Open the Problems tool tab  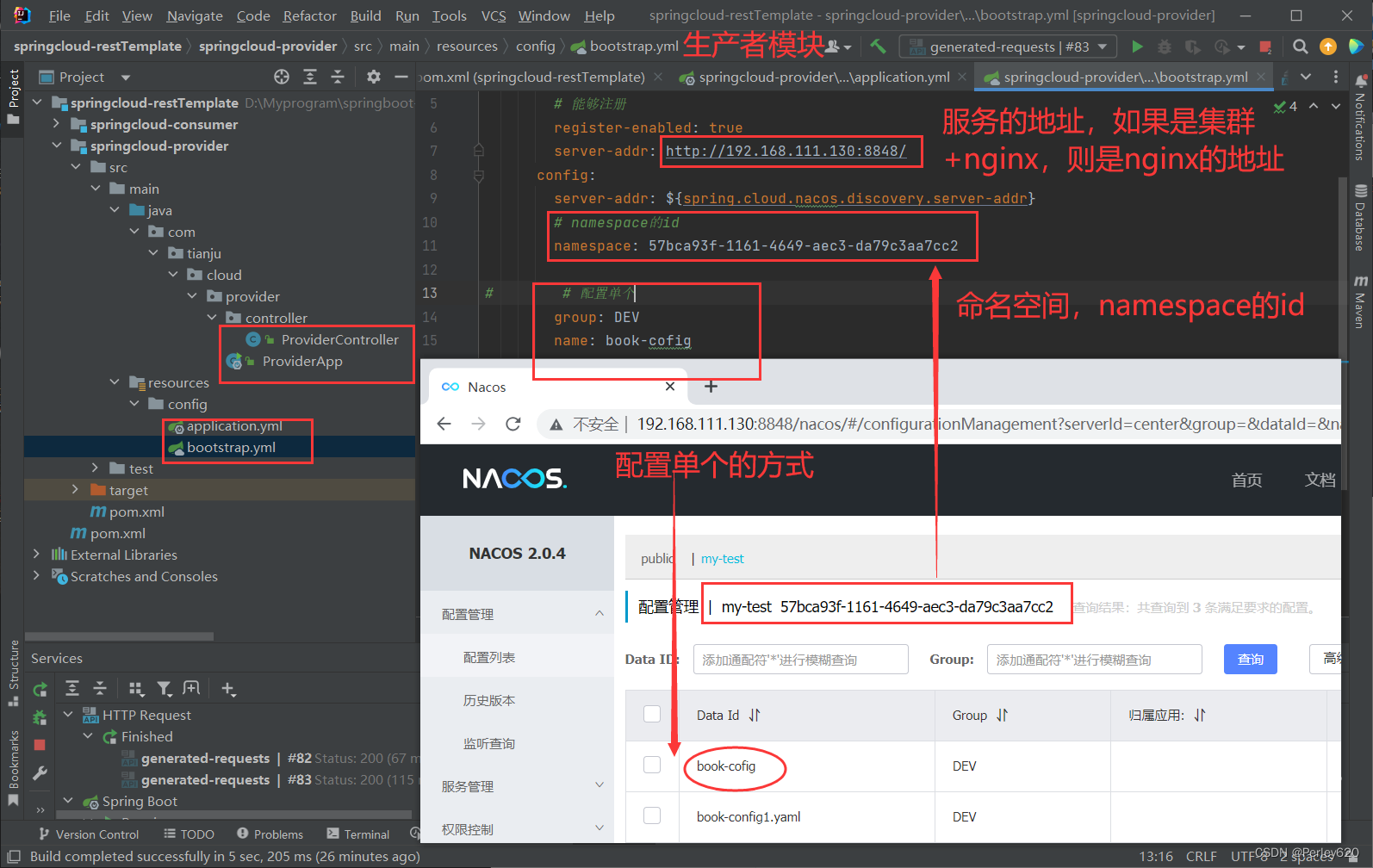(270, 834)
